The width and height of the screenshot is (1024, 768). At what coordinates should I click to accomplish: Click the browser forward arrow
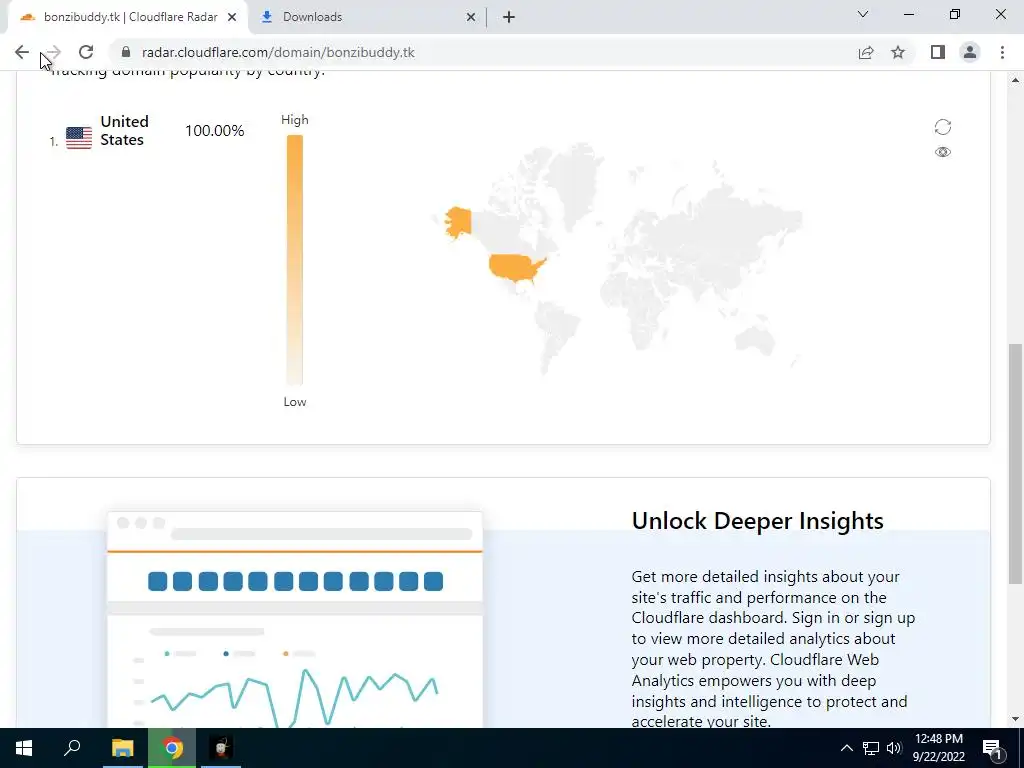[54, 52]
